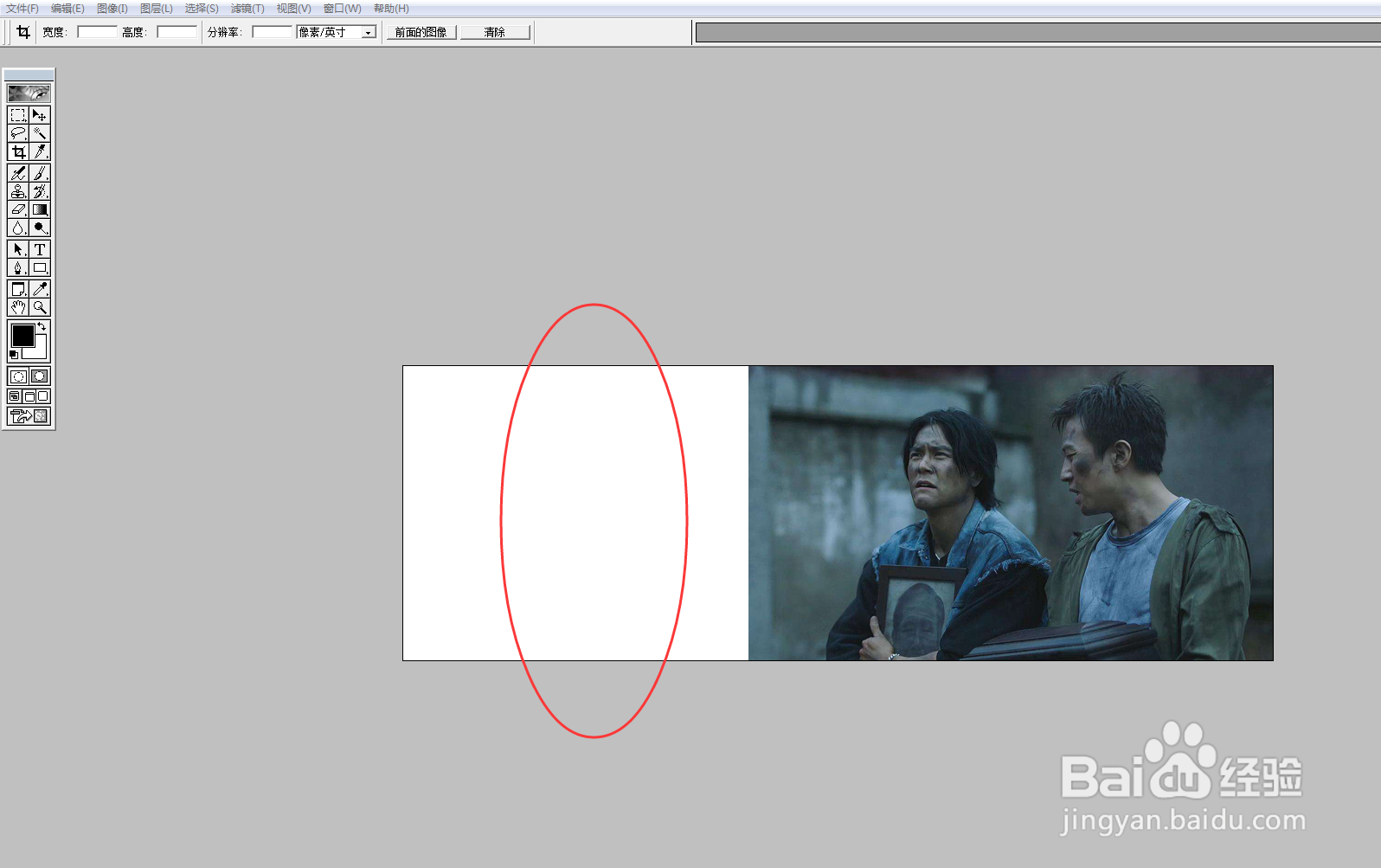This screenshot has width=1381, height=868.
Task: Open the 窗口(W) menu
Action: pos(343,9)
